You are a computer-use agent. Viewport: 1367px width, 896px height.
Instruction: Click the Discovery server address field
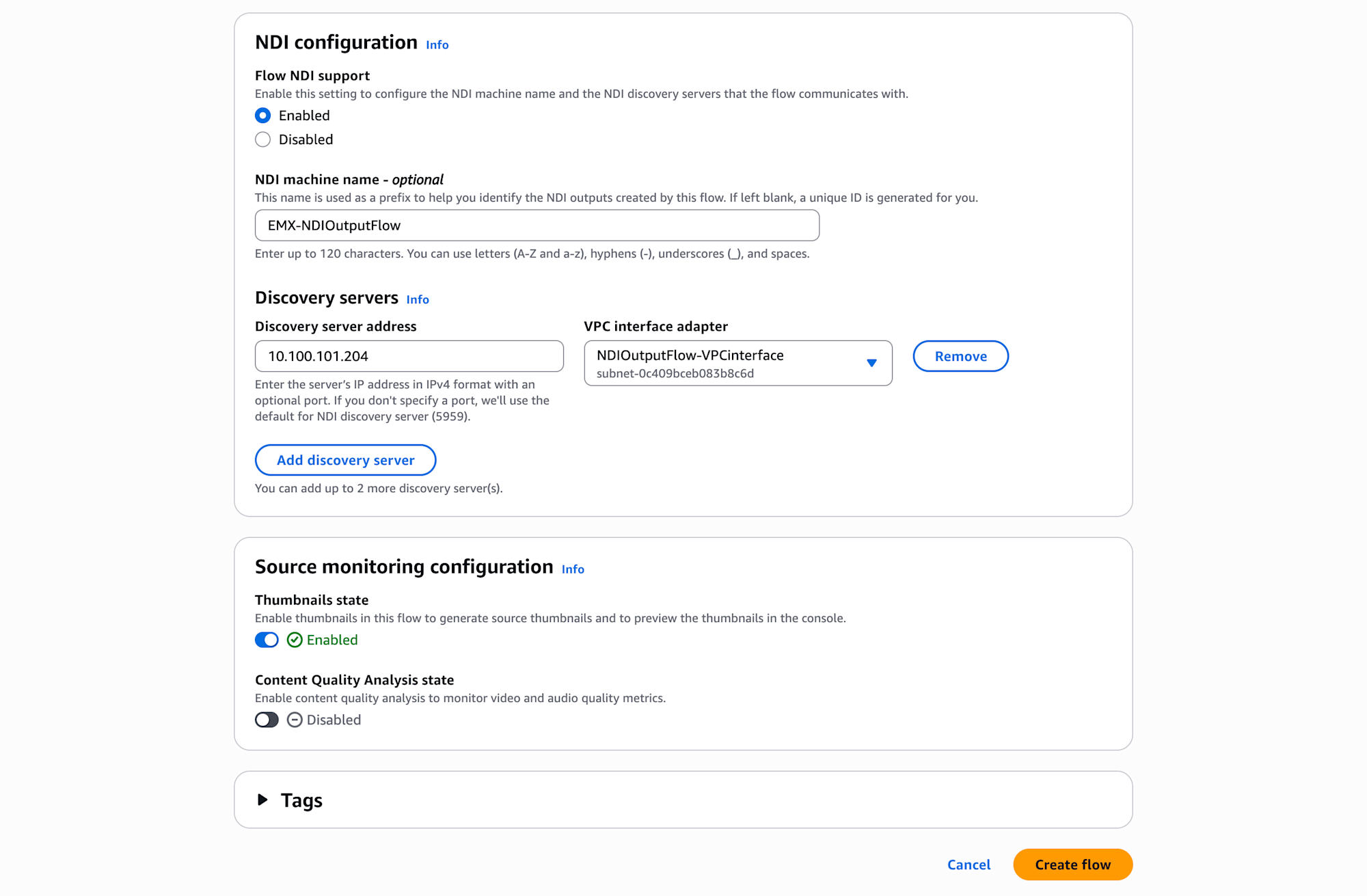point(409,356)
